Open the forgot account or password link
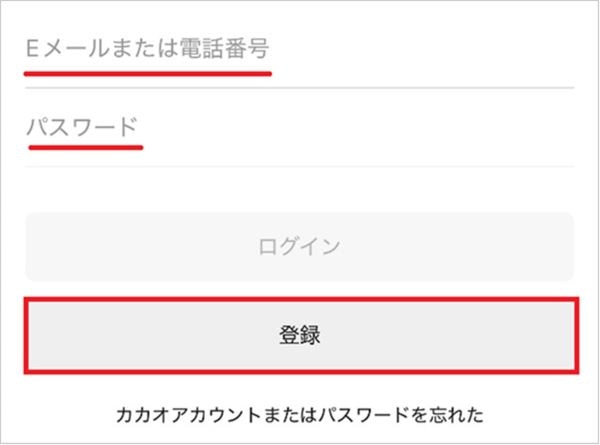This screenshot has width=600, height=445. click(x=300, y=413)
